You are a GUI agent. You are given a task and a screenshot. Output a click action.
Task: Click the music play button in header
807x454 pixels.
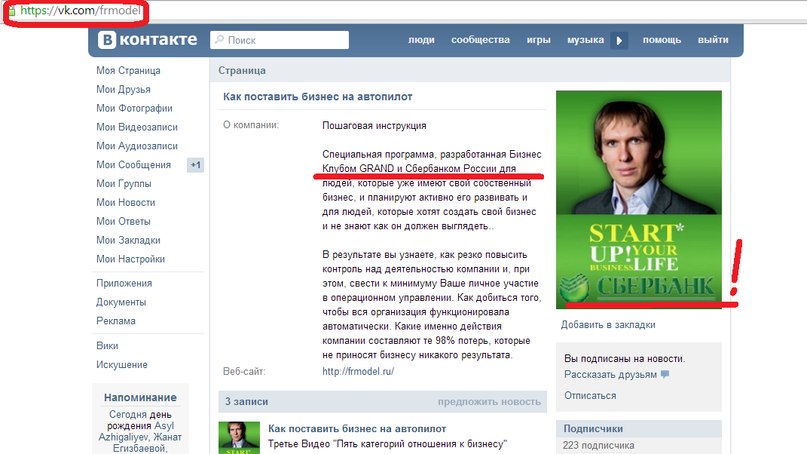[619, 40]
